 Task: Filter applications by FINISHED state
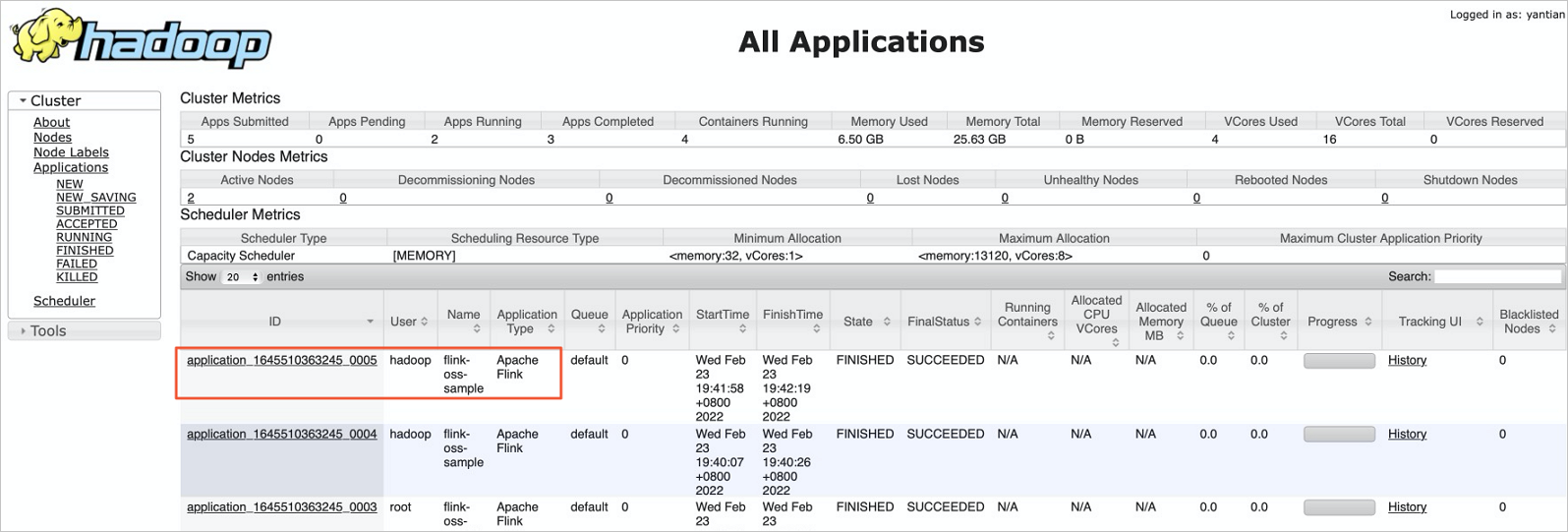click(85, 251)
